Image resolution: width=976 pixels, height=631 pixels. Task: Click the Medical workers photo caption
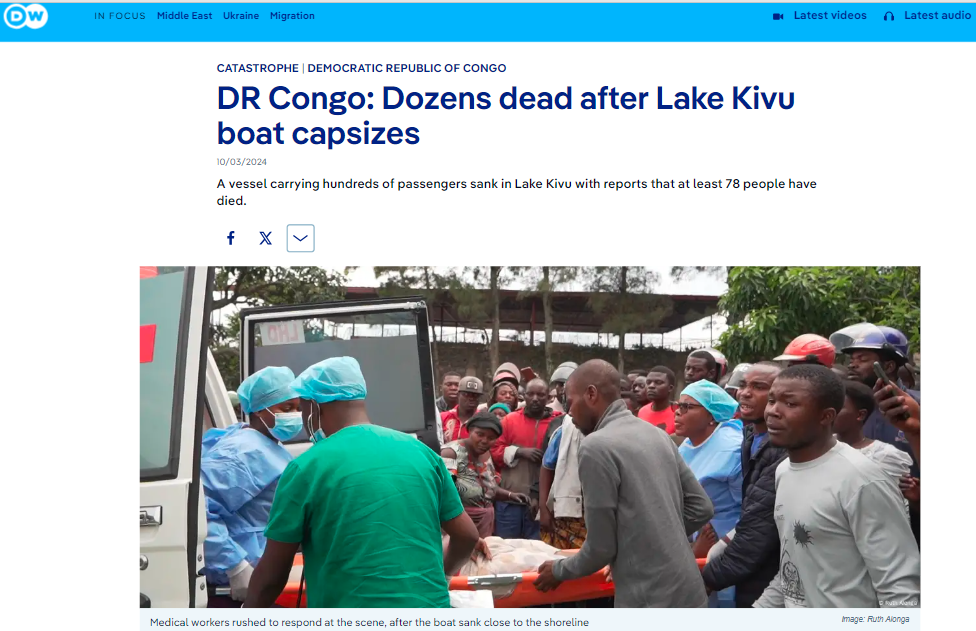(369, 622)
